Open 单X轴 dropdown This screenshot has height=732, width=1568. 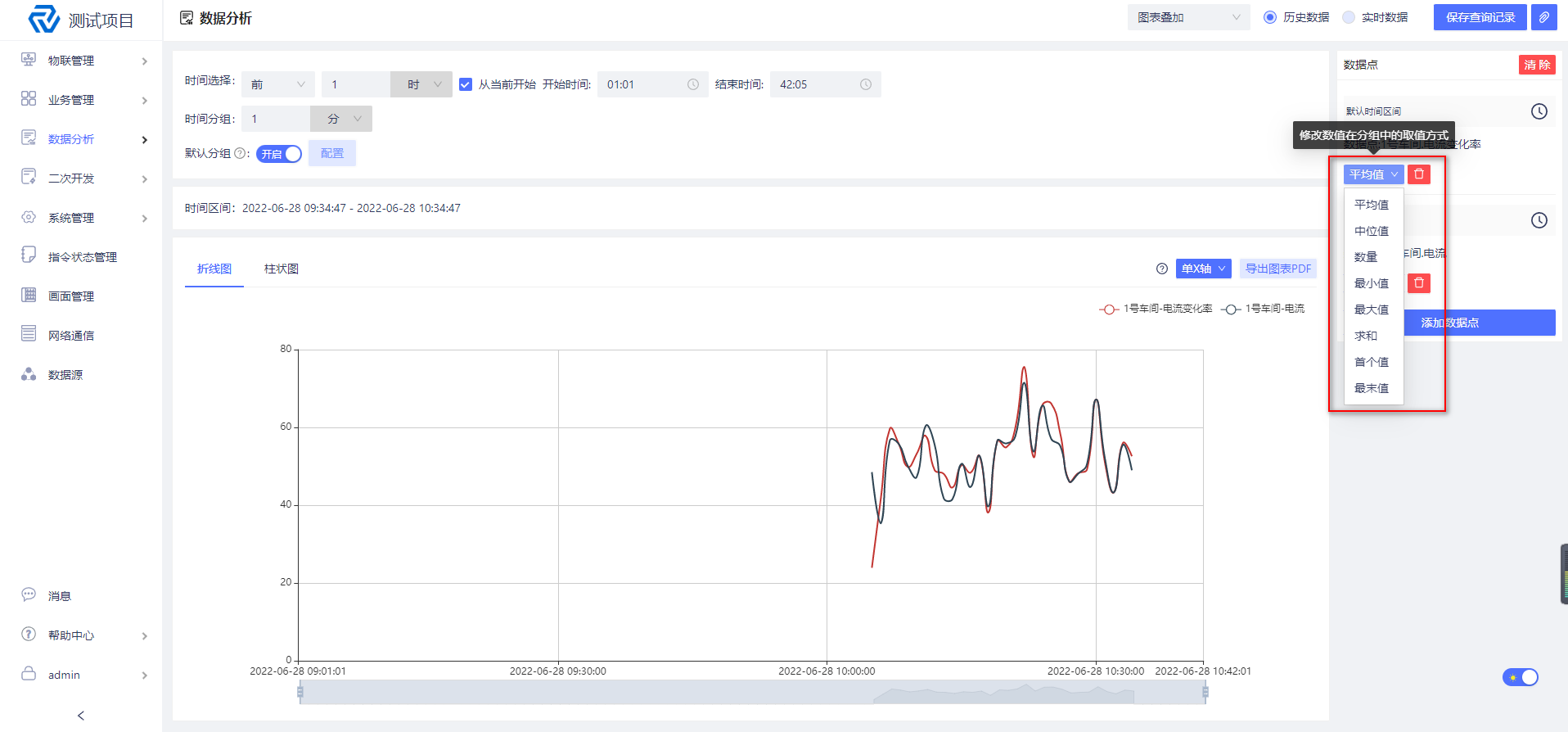[1205, 269]
